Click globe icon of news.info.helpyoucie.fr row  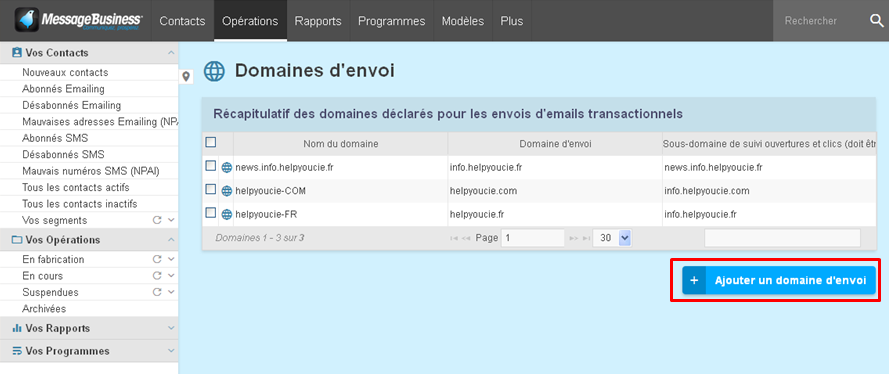click(x=227, y=167)
